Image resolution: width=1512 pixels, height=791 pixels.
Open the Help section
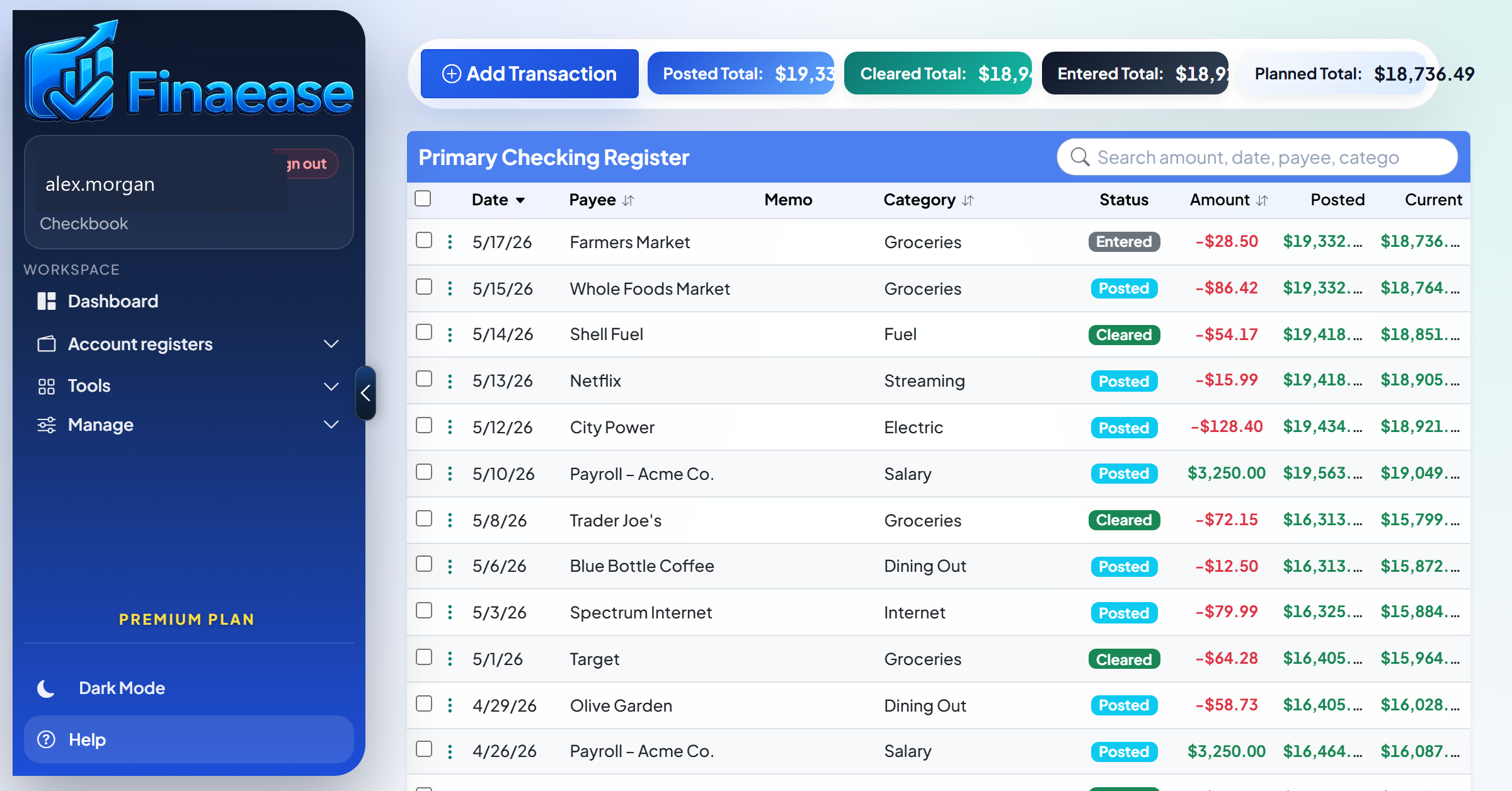[x=188, y=739]
